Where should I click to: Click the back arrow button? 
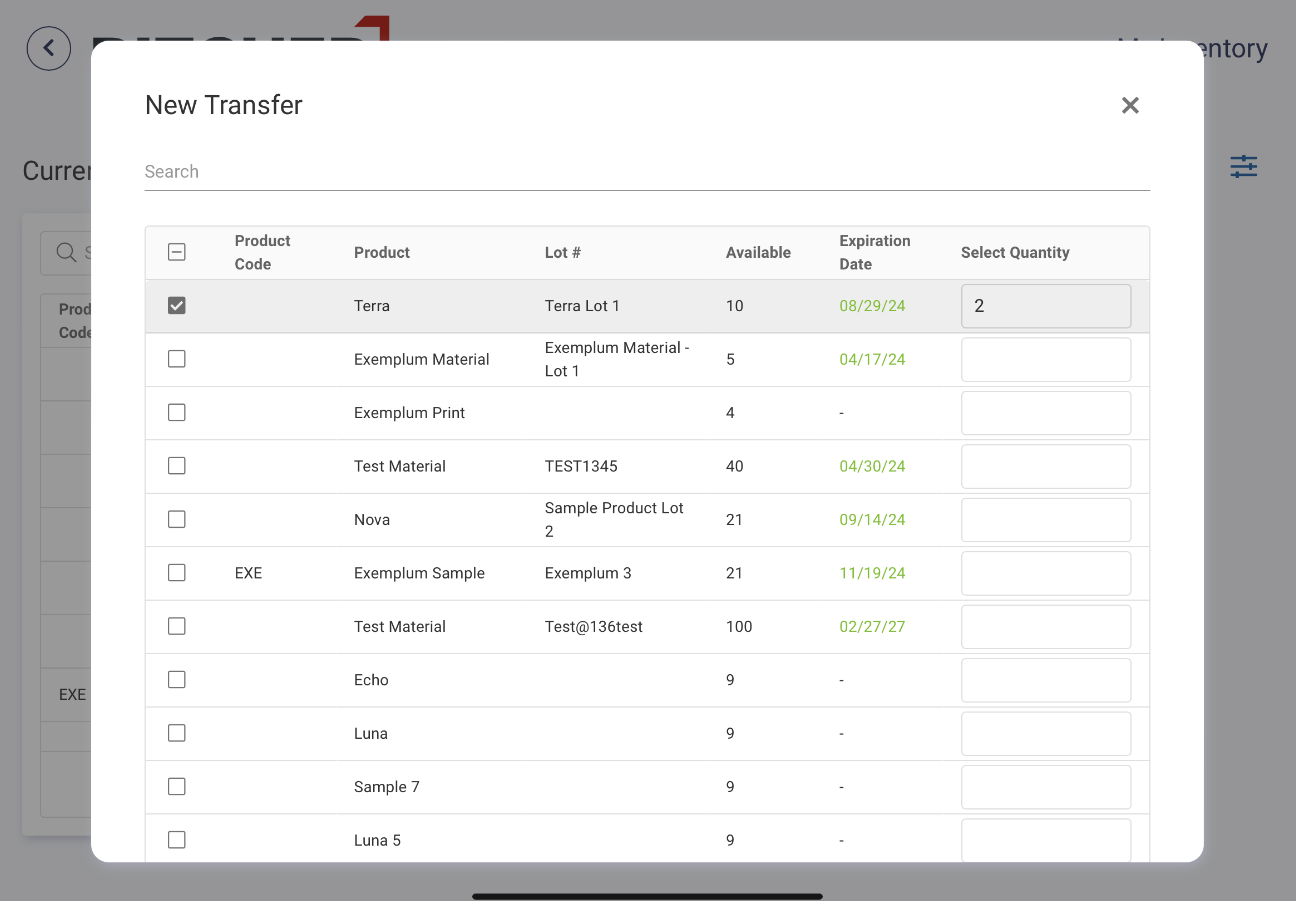(x=49, y=48)
